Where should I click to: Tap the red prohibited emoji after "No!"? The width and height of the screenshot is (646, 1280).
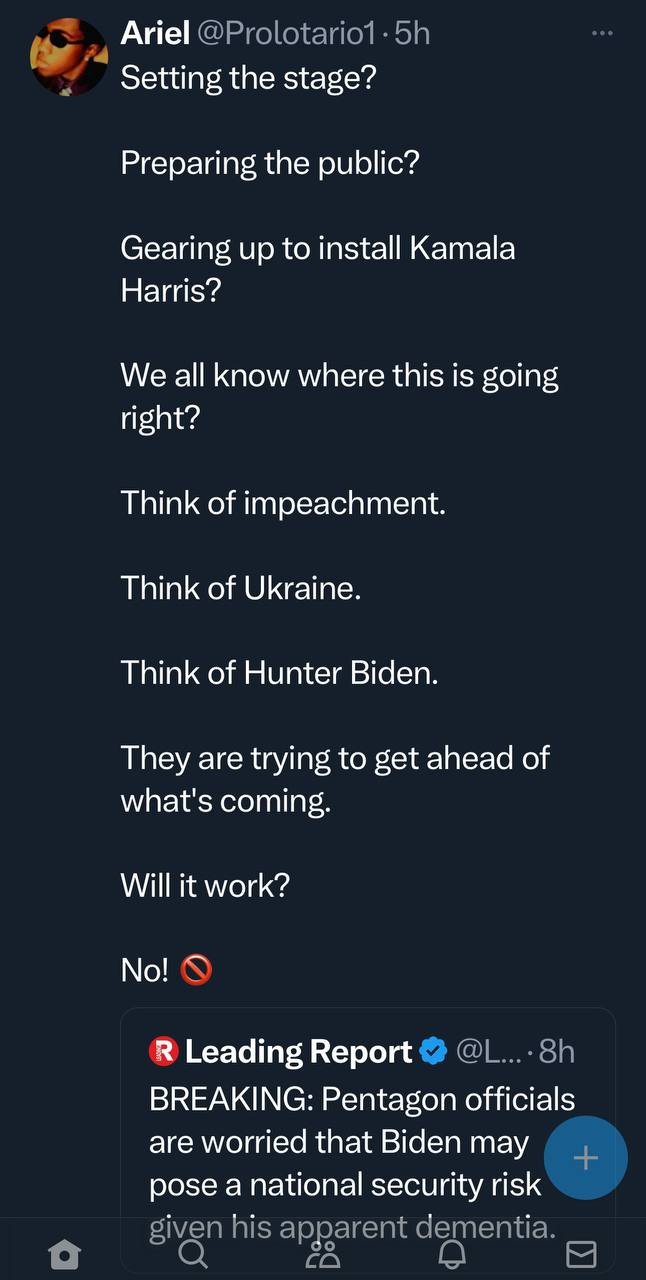[x=196, y=970]
